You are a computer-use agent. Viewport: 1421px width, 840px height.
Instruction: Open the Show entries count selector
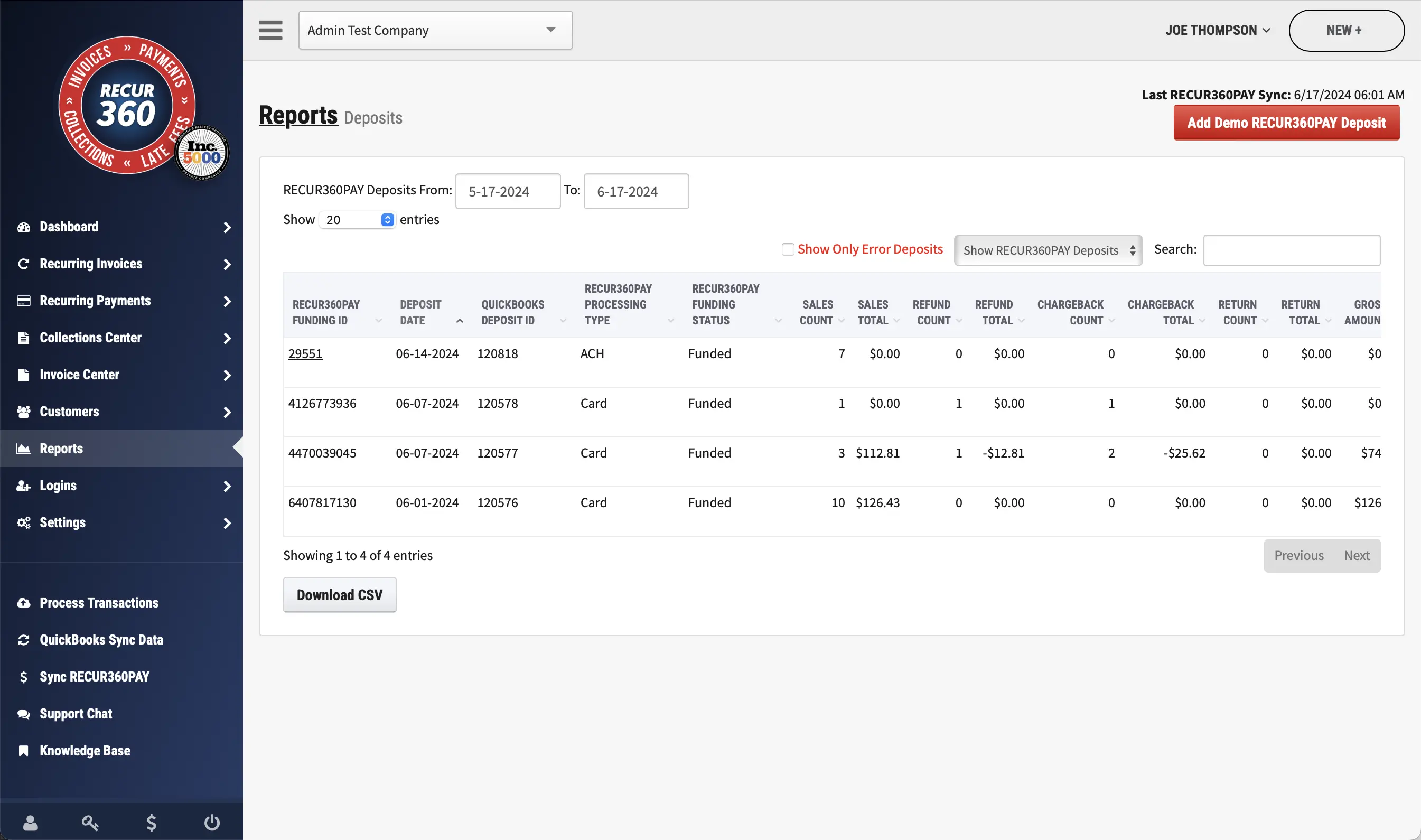pos(357,220)
